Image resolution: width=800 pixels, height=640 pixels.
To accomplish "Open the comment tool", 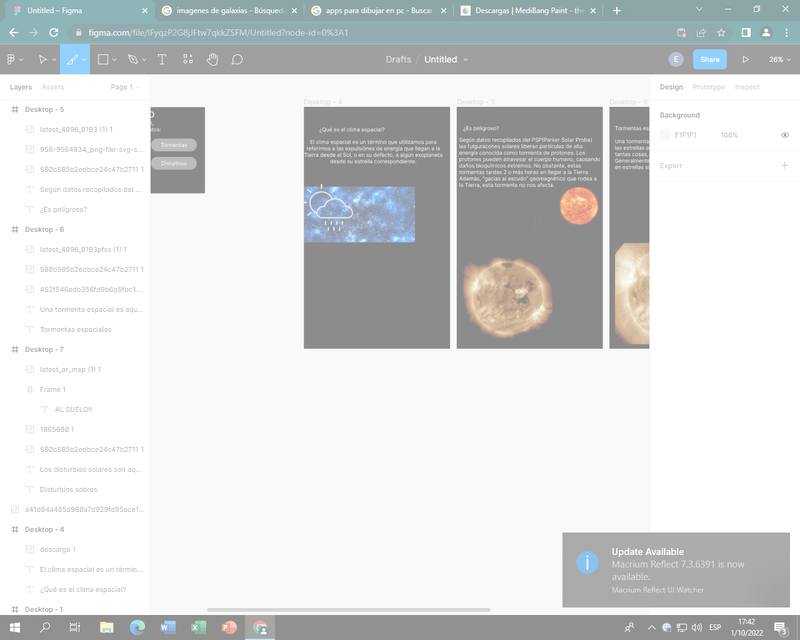I will pos(237,59).
